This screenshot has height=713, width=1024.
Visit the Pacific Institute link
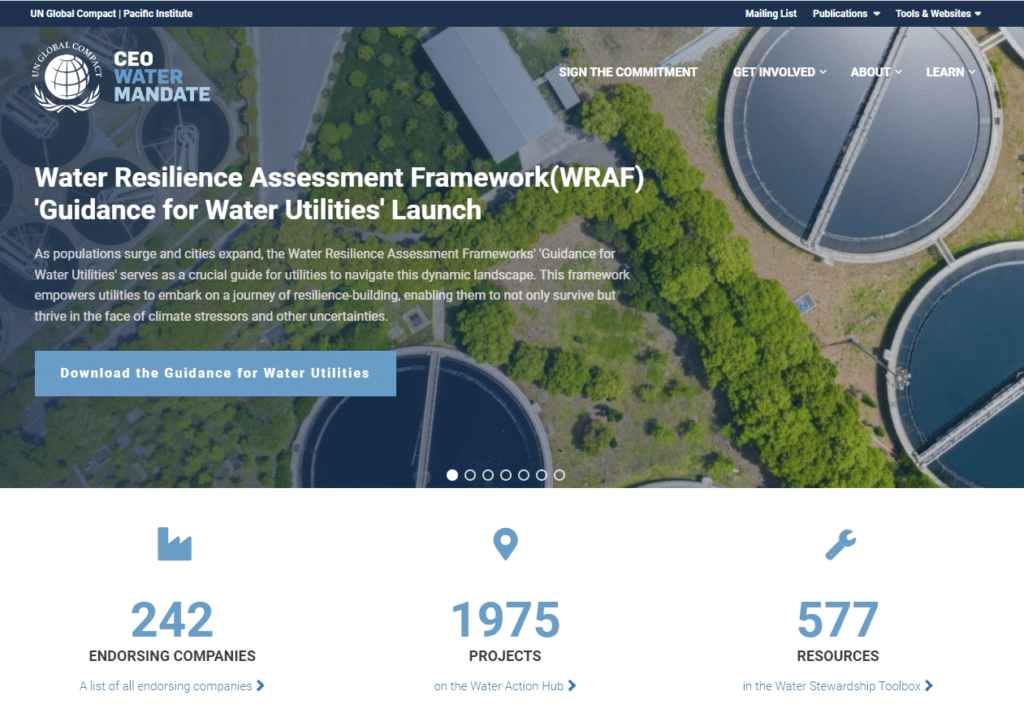click(158, 14)
